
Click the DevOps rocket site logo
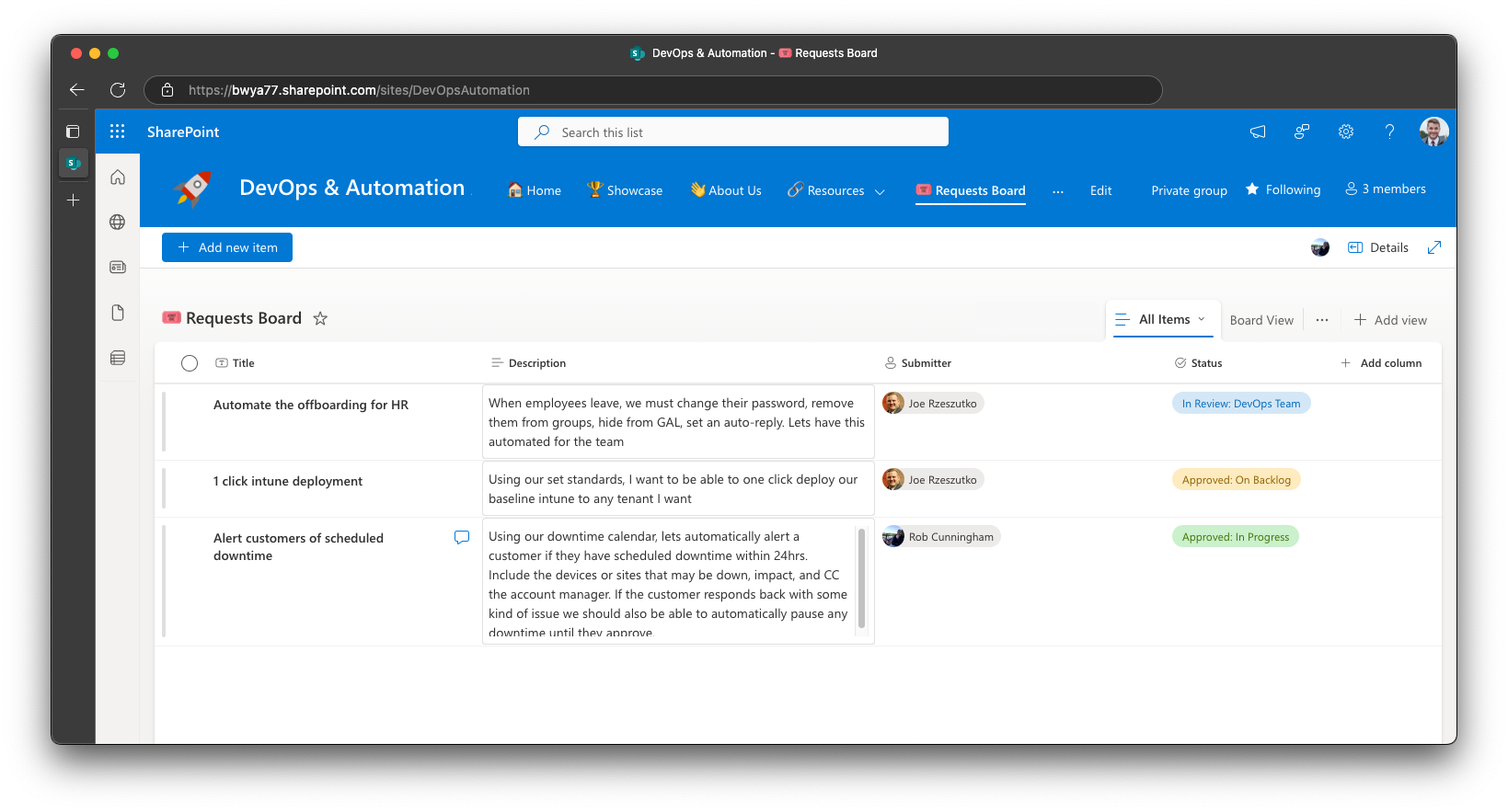tap(193, 189)
